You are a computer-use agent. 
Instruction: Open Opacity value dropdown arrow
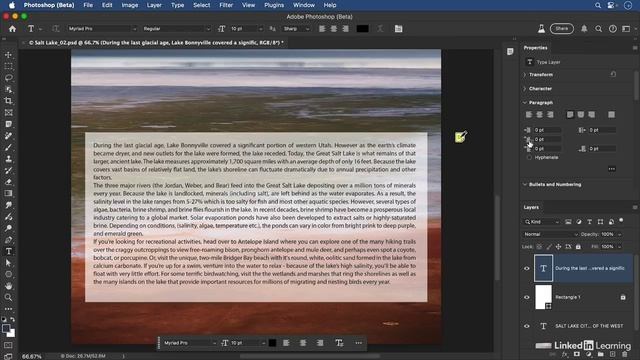pos(620,234)
